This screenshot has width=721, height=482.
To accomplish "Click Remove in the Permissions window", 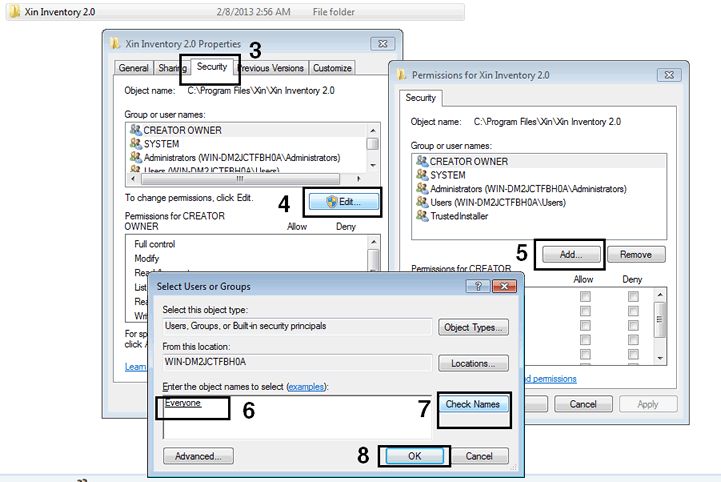I will 635,254.
